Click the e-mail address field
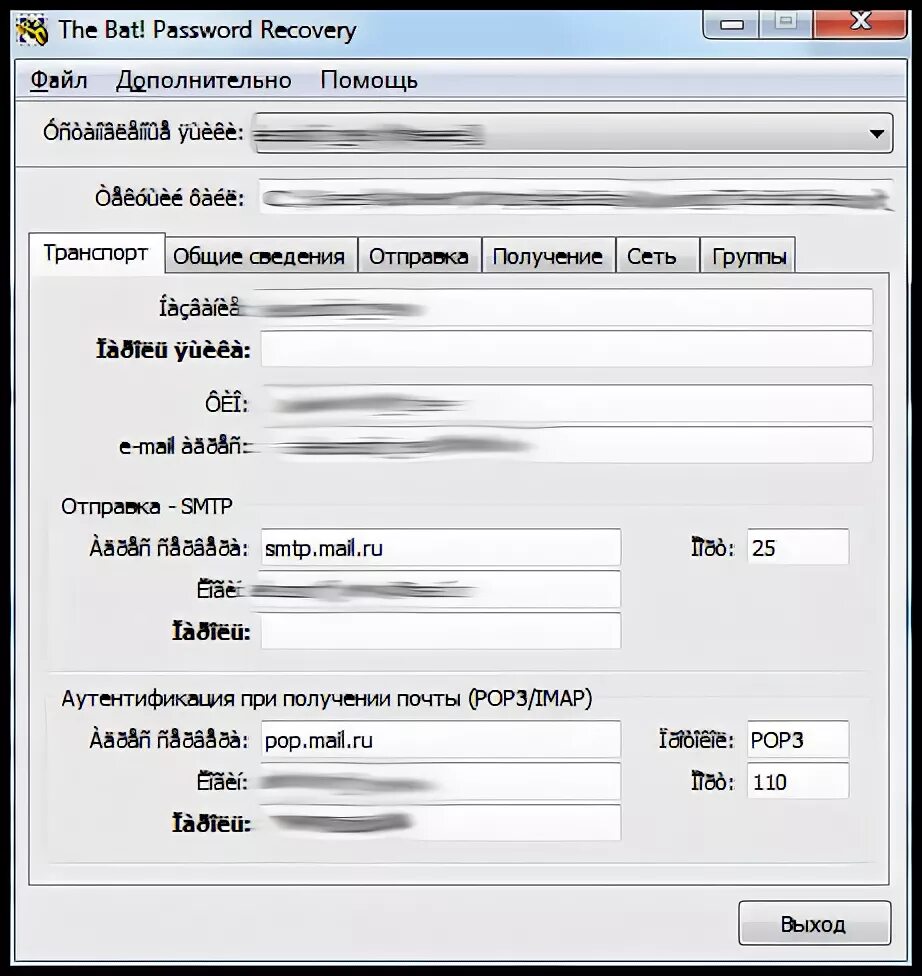The image size is (922, 976). (x=566, y=445)
